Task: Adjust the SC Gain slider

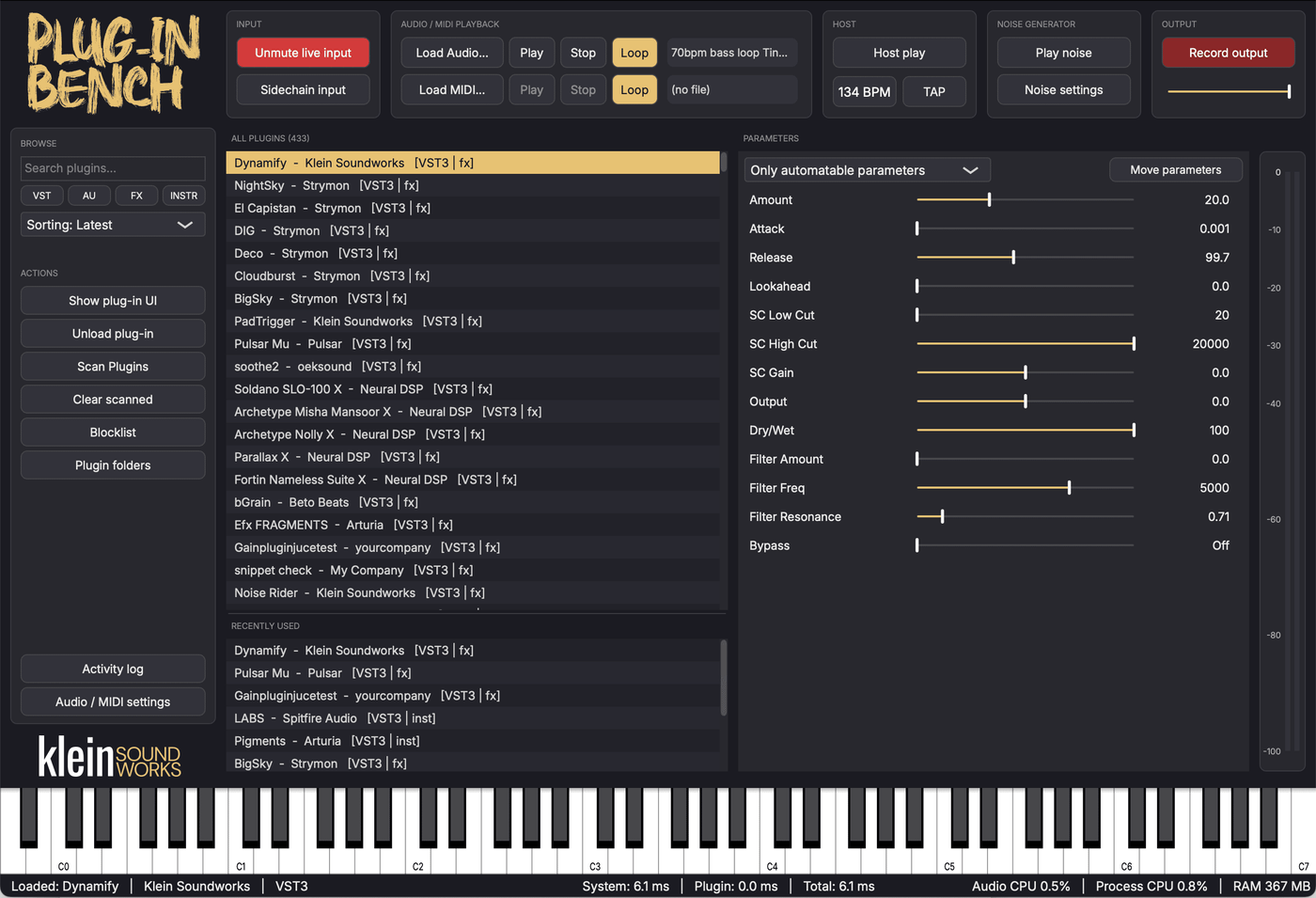Action: pos(1025,372)
